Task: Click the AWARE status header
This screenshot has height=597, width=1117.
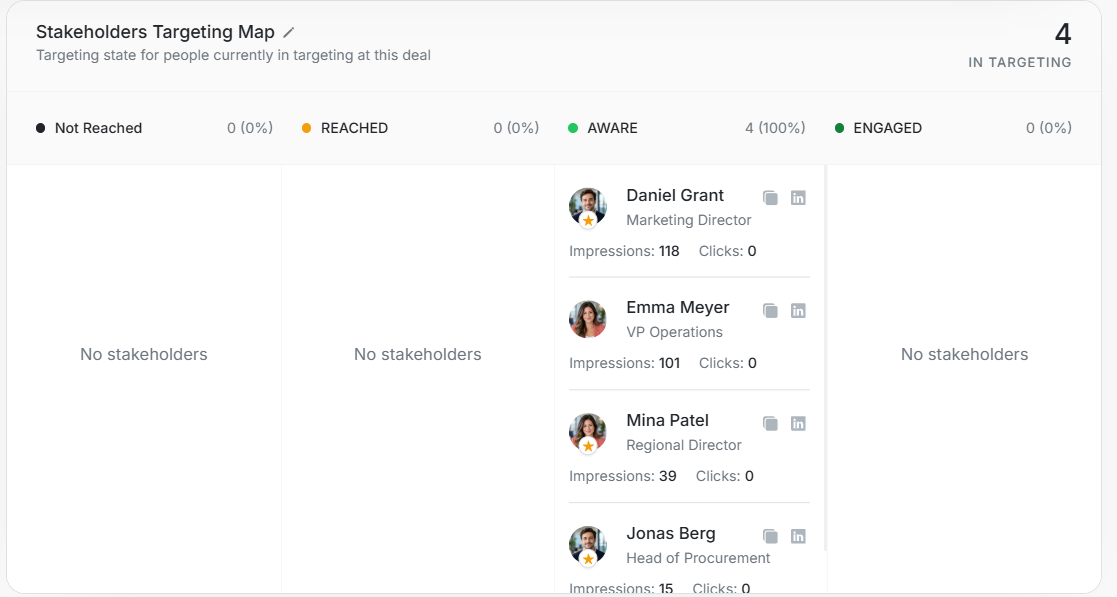Action: [x=612, y=128]
